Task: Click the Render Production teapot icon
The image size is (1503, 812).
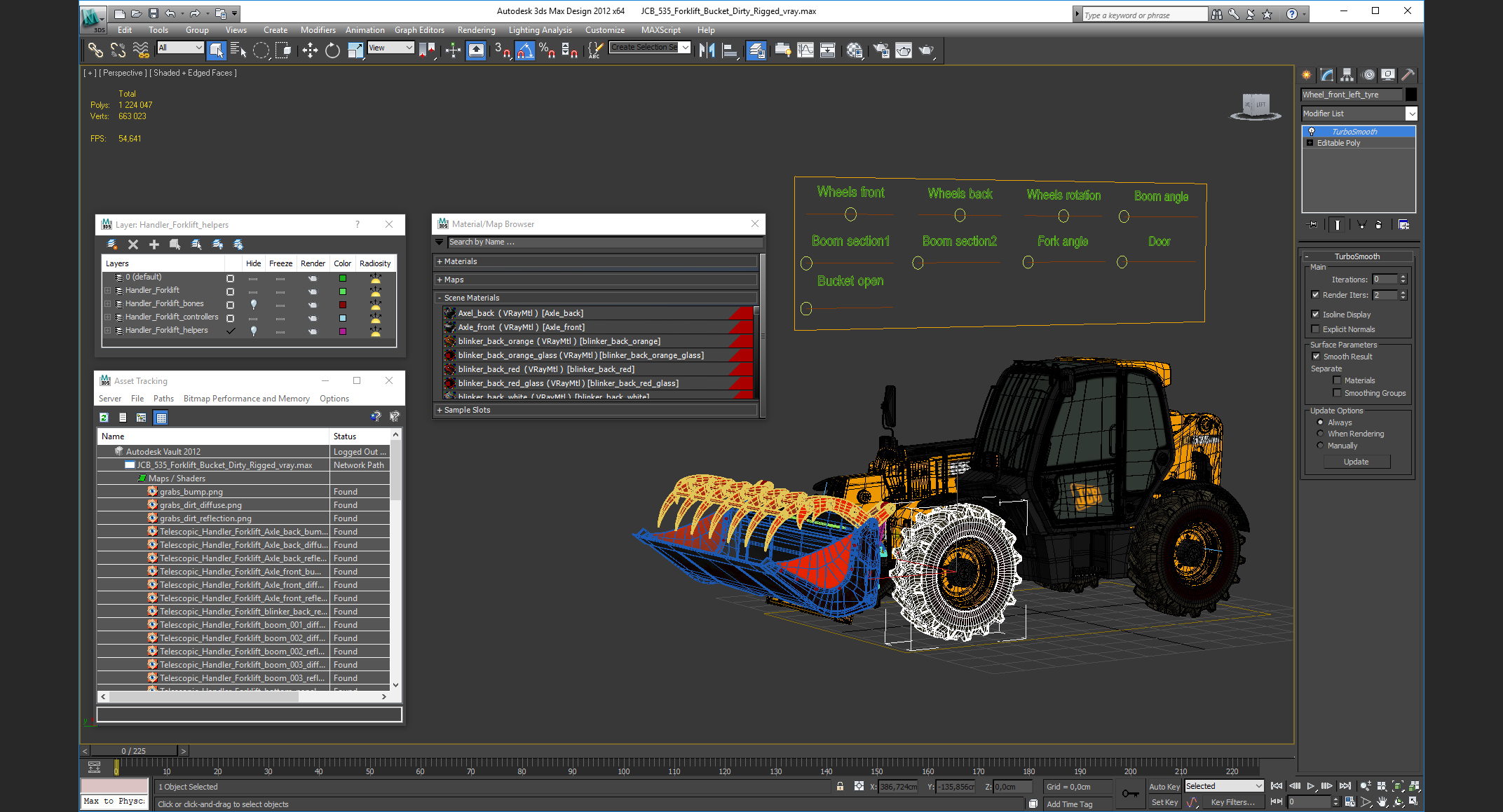Action: click(x=926, y=50)
